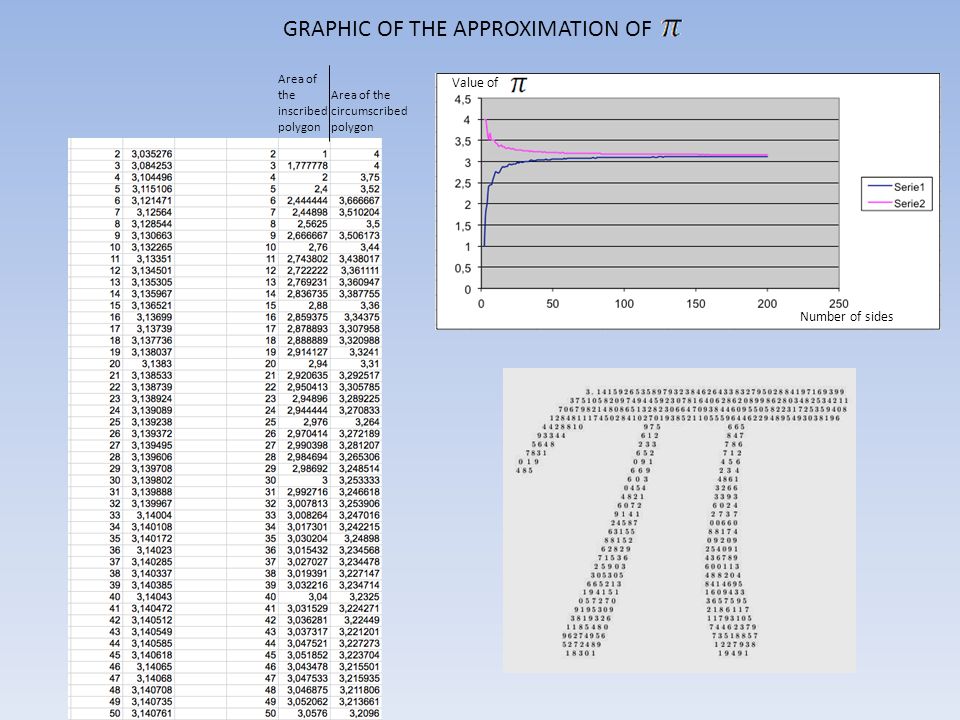Viewport: 960px width, 720px height.
Task: Click the x-axis label '150' on chart
Action: [696, 304]
